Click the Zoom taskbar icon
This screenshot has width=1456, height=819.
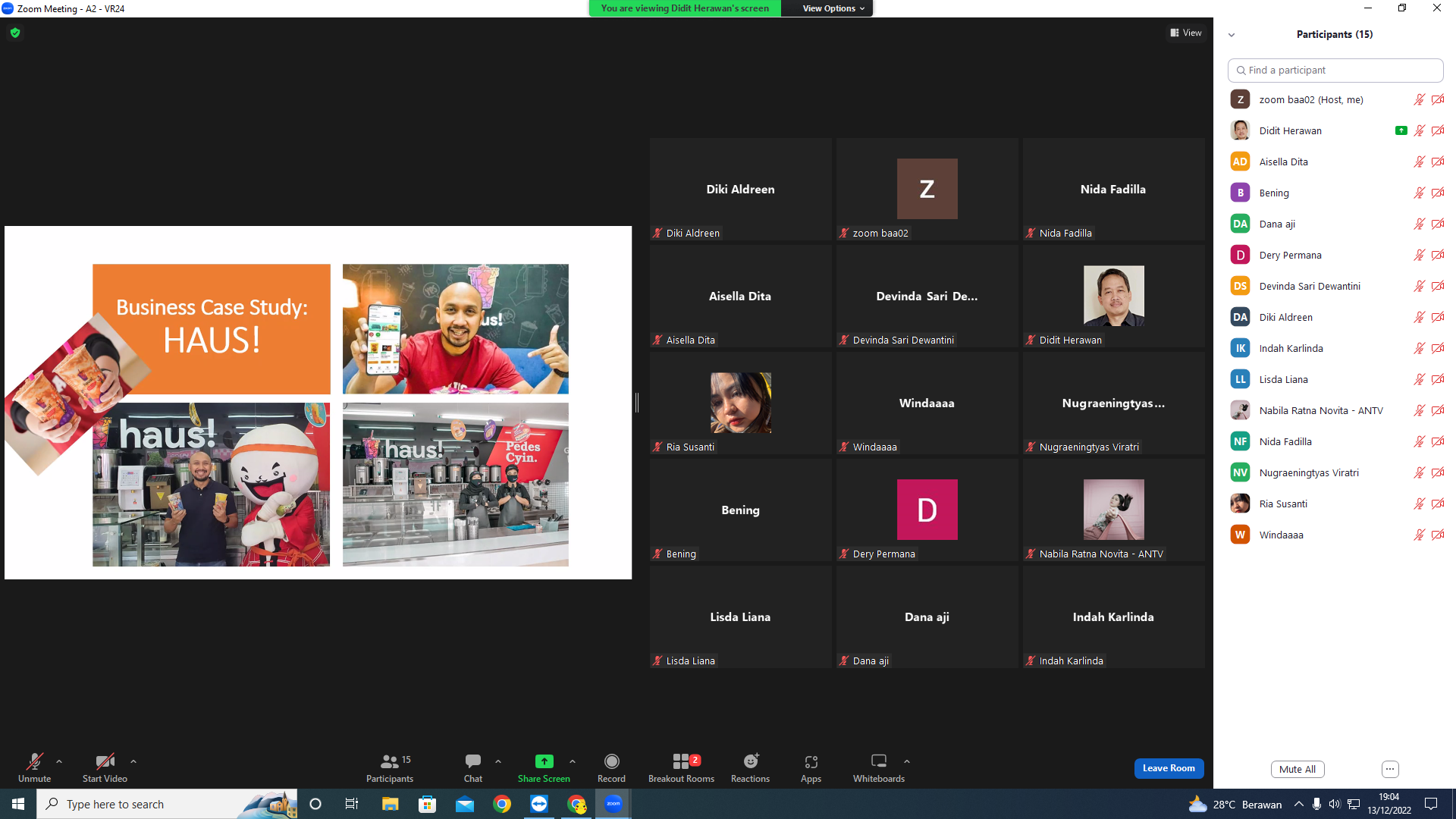(613, 804)
